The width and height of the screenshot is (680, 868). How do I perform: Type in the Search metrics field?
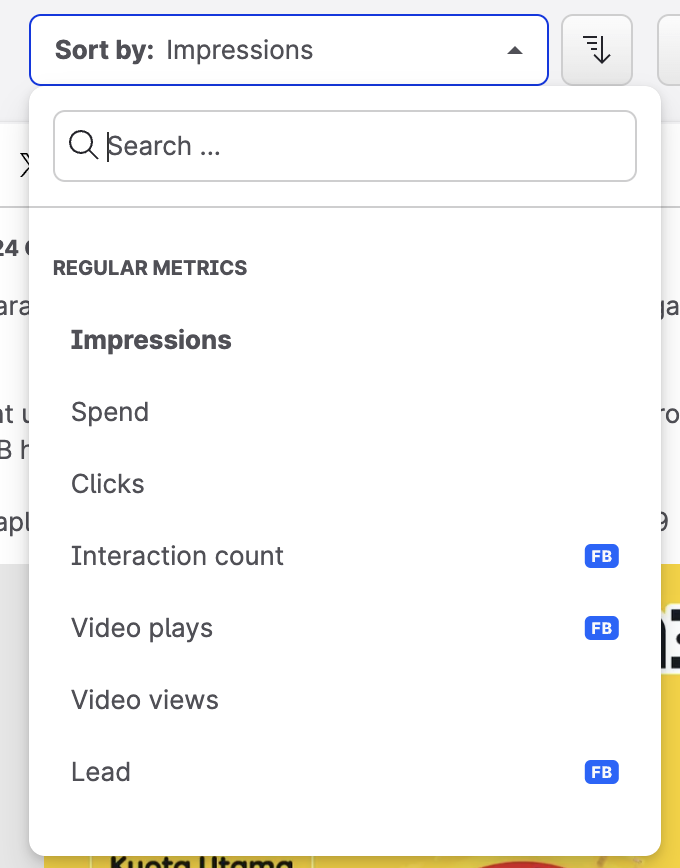(x=360, y=146)
